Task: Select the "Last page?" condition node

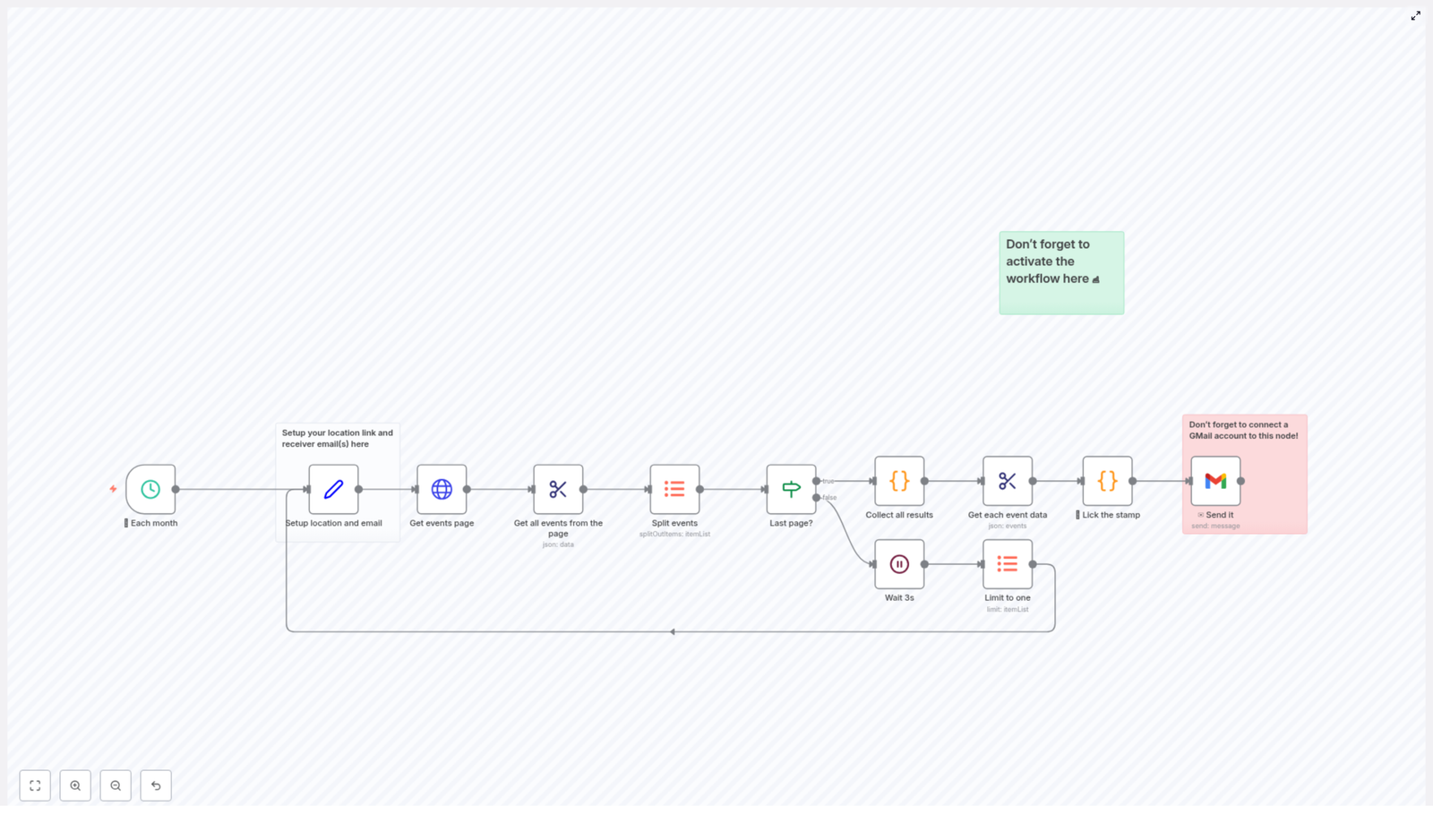Action: (x=790, y=489)
